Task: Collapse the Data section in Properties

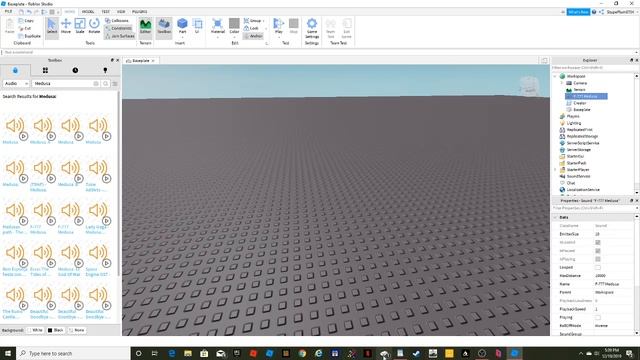Action: click(x=555, y=217)
